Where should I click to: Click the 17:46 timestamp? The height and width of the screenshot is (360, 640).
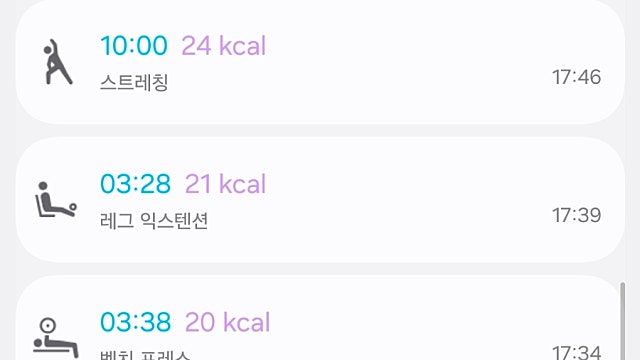point(576,77)
